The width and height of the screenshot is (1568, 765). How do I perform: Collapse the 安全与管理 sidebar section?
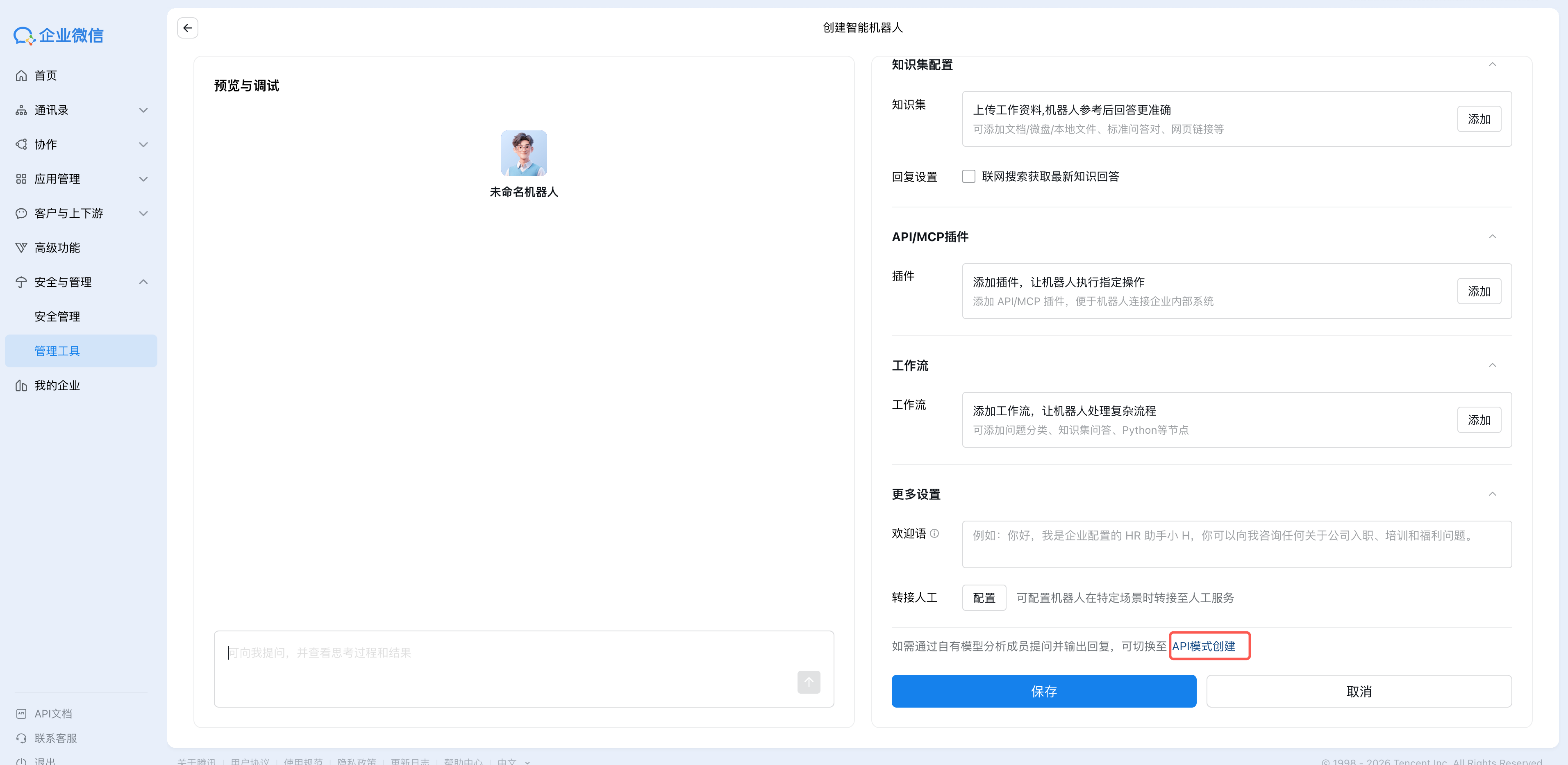click(x=143, y=282)
